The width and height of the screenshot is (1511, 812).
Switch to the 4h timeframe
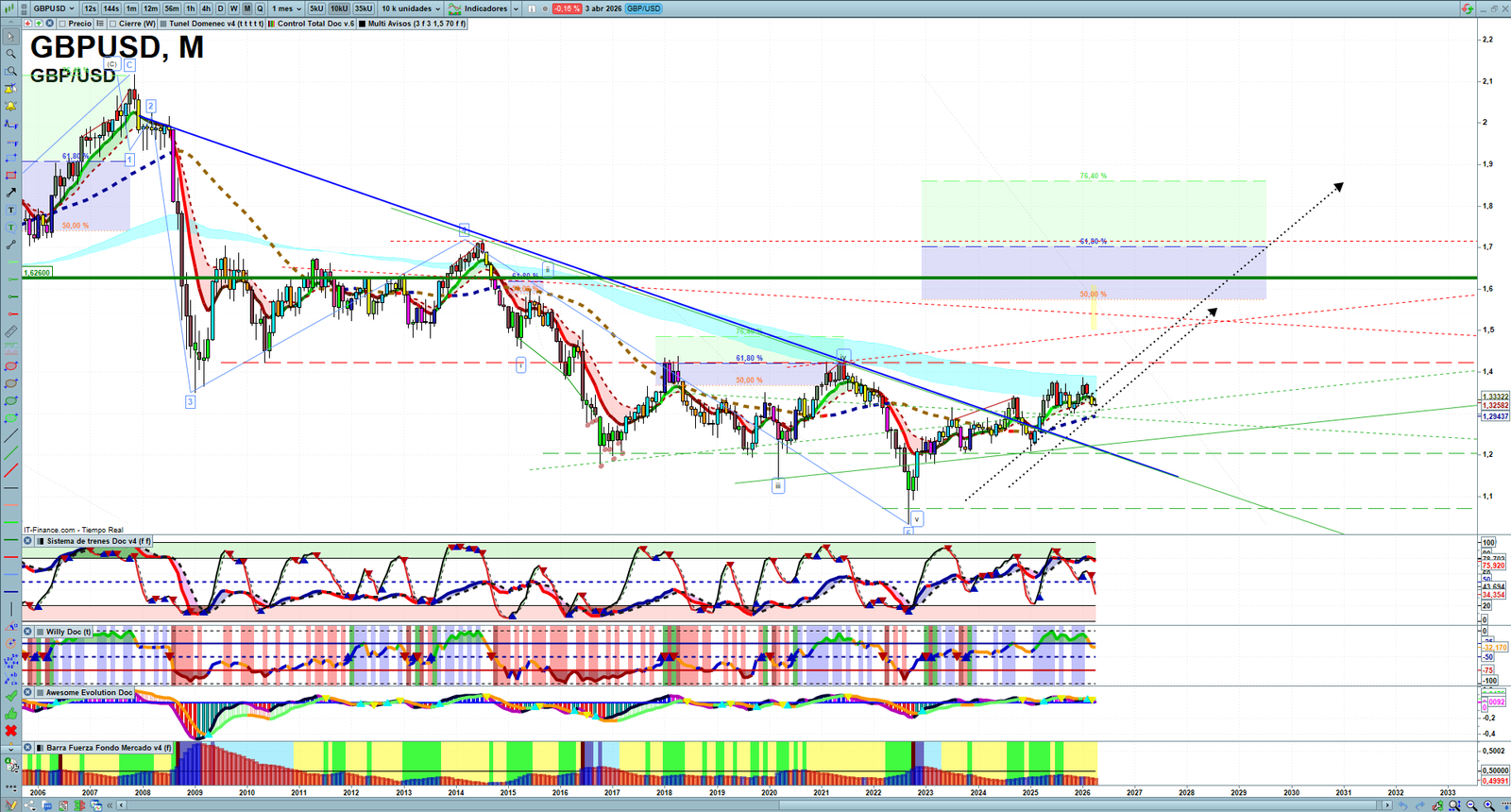pos(206,8)
